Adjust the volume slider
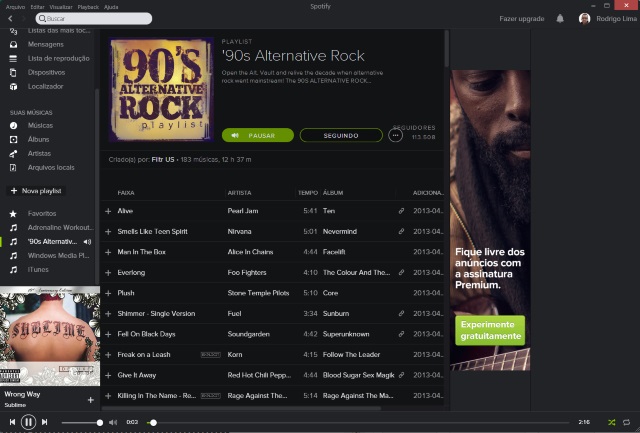 (x=82, y=422)
